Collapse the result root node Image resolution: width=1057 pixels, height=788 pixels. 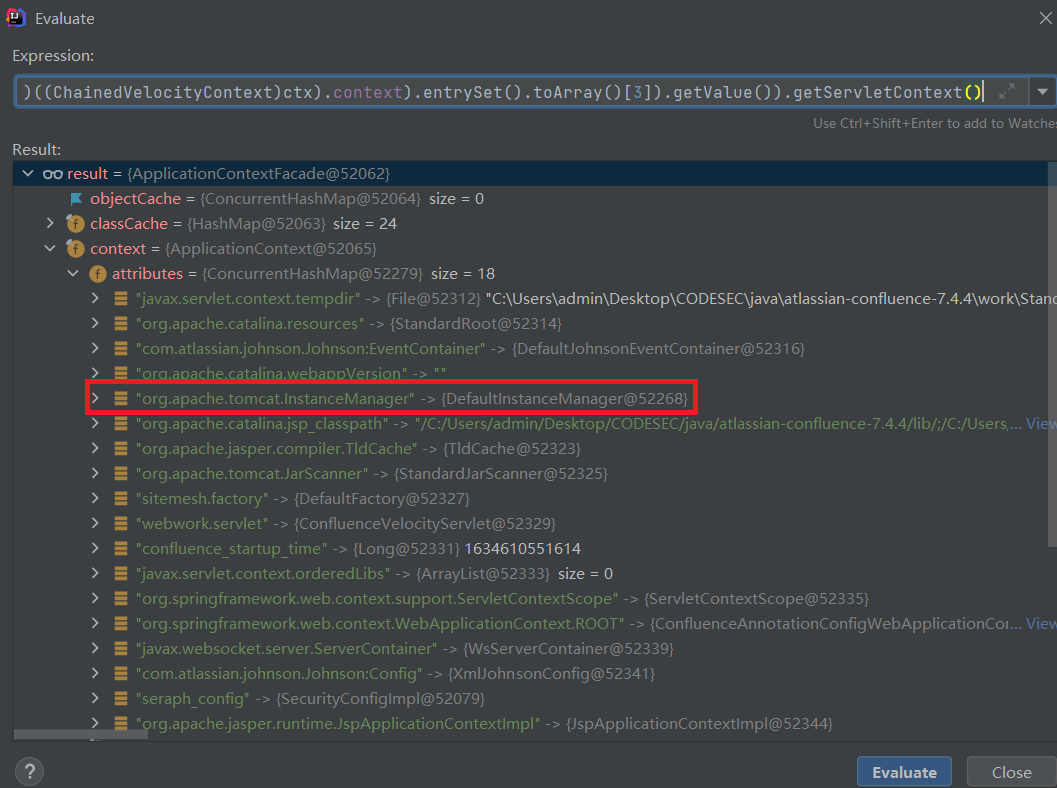(x=28, y=174)
